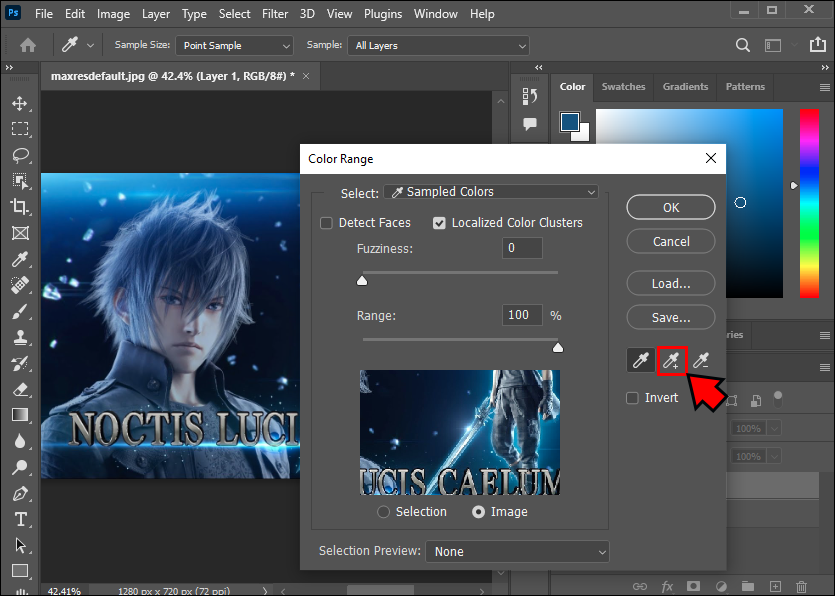Viewport: 835px width, 596px height.
Task: Open the Sample Size dropdown
Action: tap(235, 46)
